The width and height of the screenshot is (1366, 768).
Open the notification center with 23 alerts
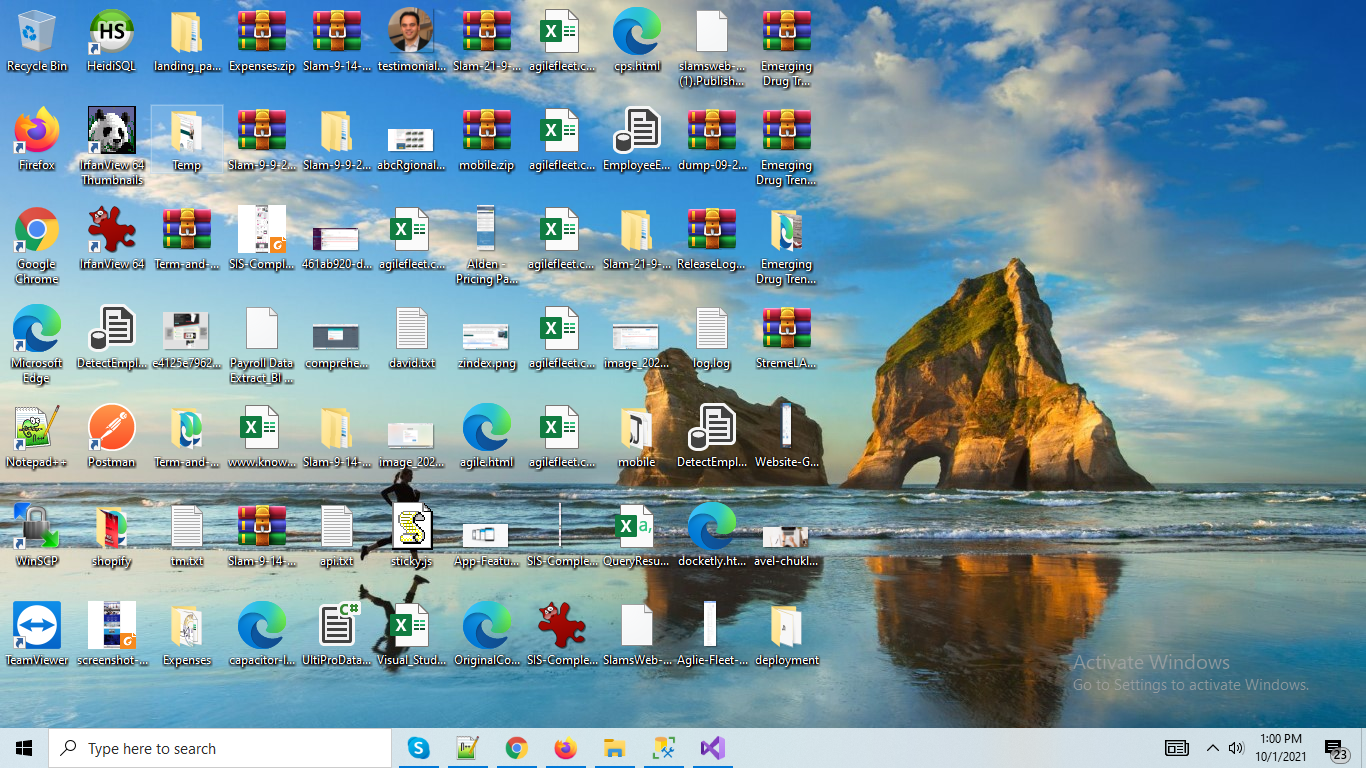click(x=1335, y=748)
